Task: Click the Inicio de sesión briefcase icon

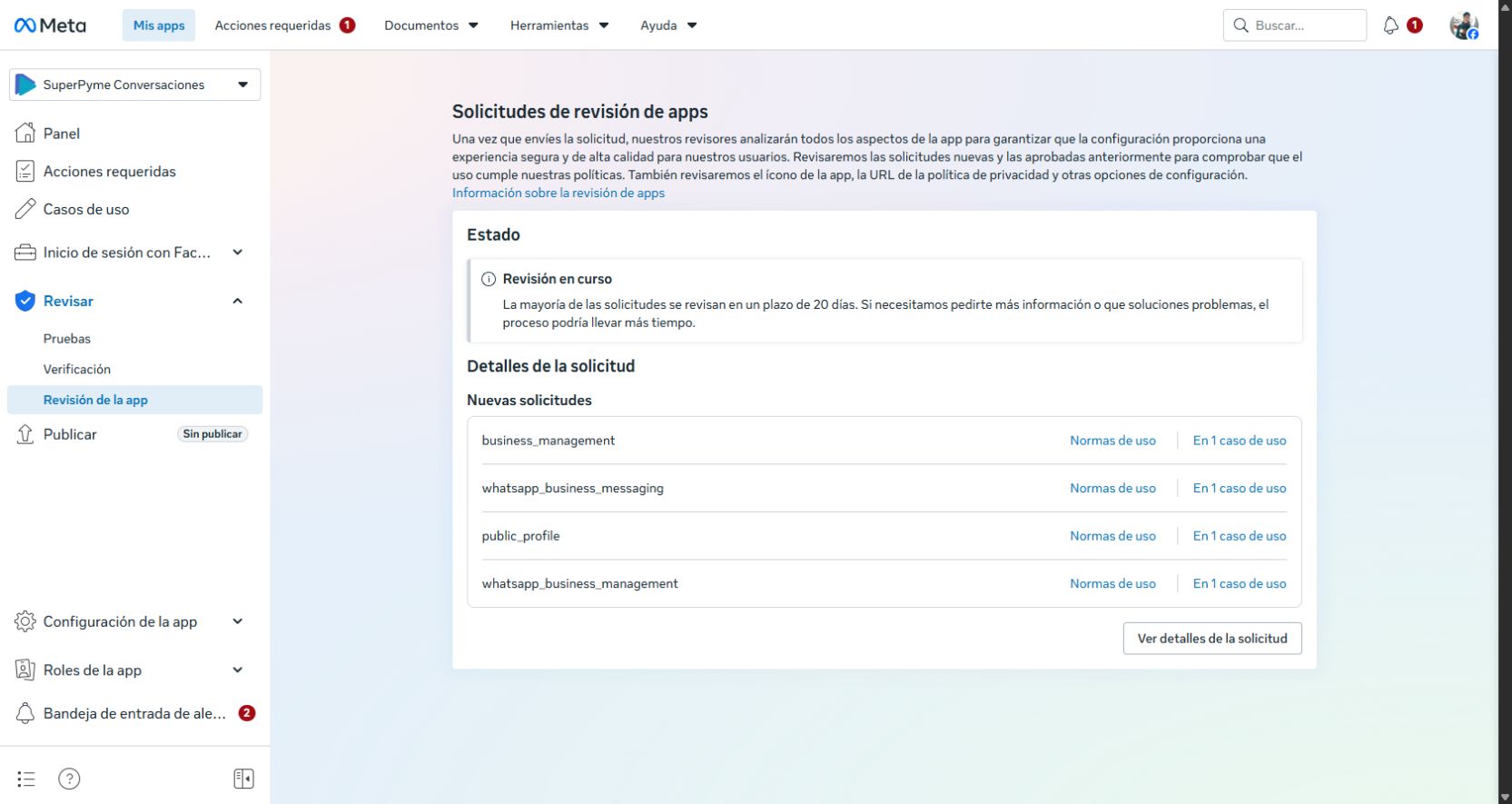Action: (25, 253)
